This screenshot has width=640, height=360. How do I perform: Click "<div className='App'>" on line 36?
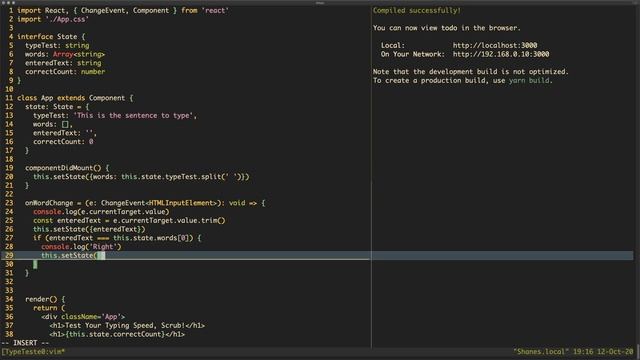(x=83, y=317)
